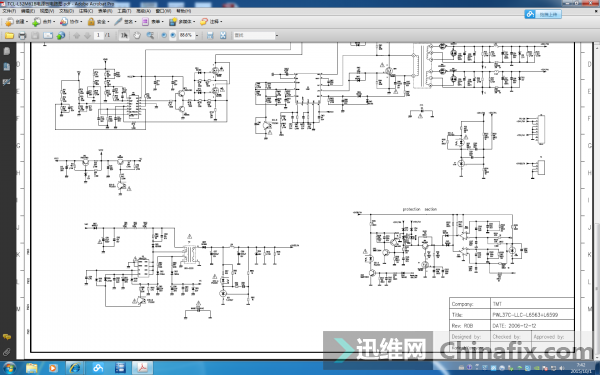Click the Zoom In round button
The width and height of the screenshot is (600, 375).
coord(173,36)
